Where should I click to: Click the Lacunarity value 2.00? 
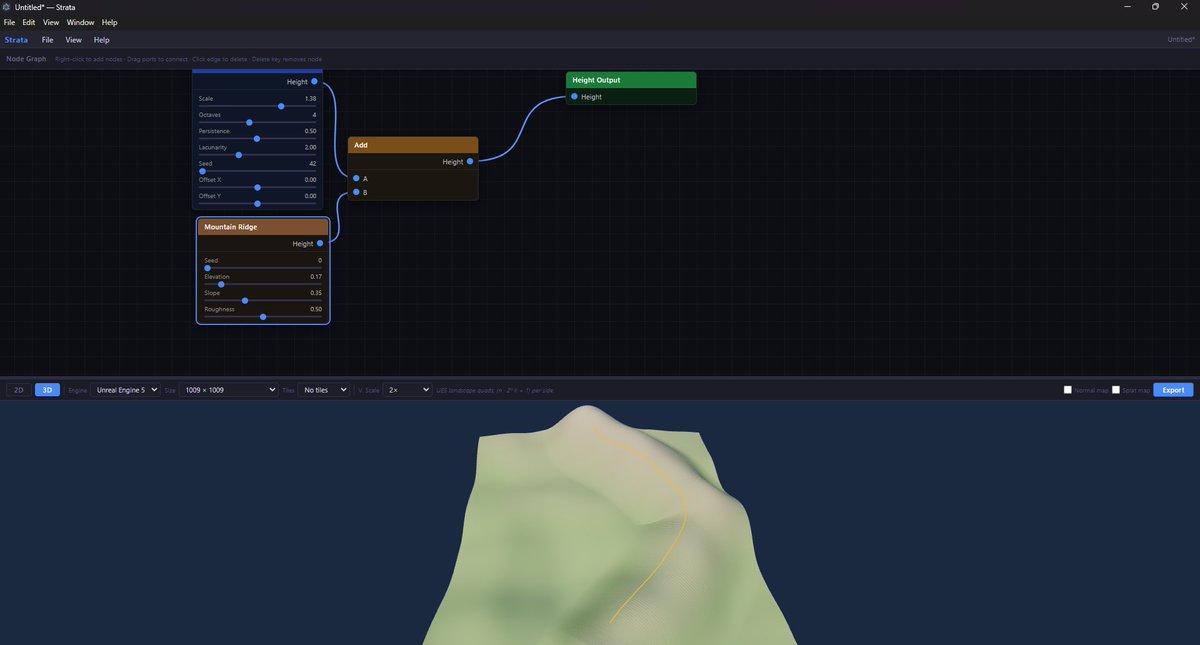point(310,147)
